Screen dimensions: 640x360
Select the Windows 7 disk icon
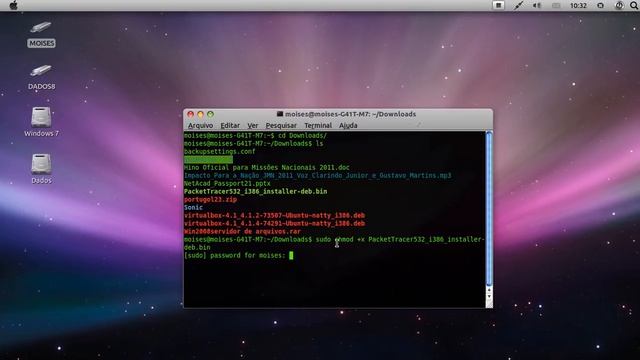coord(41,122)
